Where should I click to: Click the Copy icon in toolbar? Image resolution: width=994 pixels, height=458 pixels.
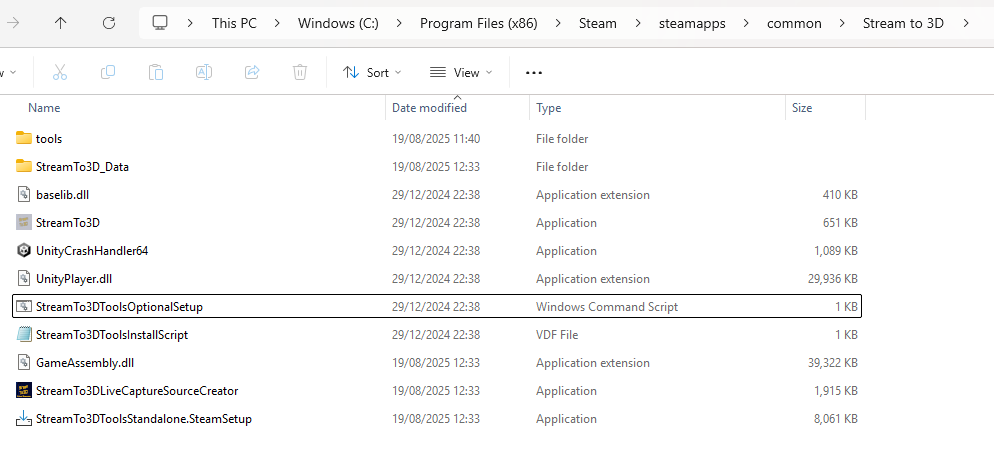[108, 72]
